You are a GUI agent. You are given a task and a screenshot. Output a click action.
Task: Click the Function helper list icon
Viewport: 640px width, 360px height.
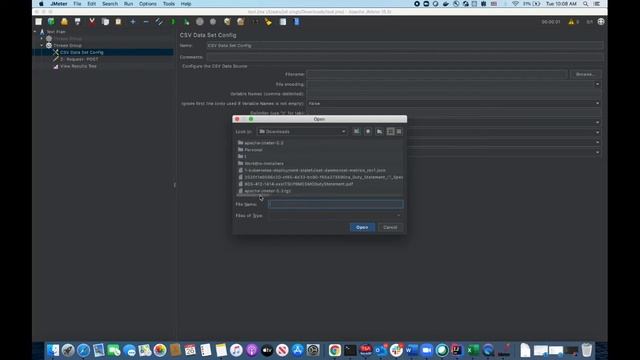click(283, 22)
